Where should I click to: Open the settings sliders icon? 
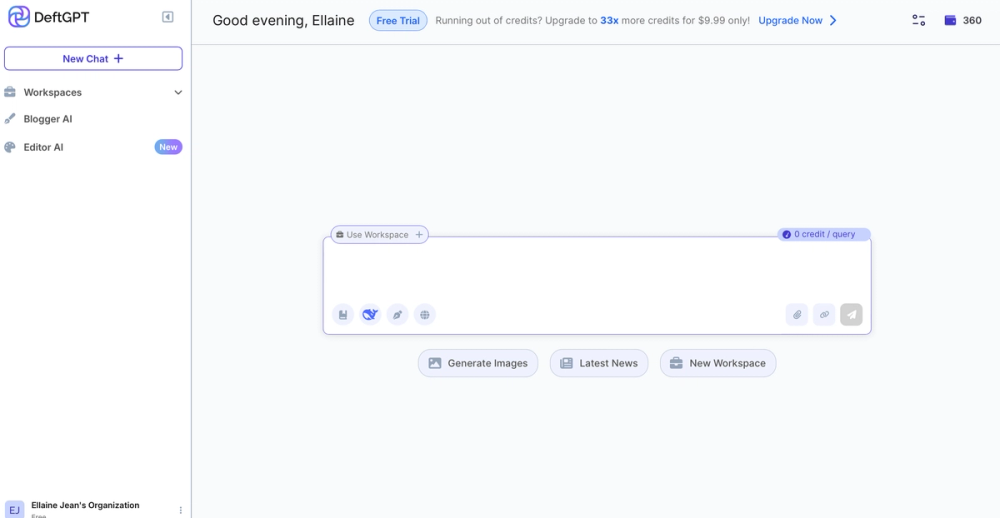pyautogui.click(x=918, y=20)
